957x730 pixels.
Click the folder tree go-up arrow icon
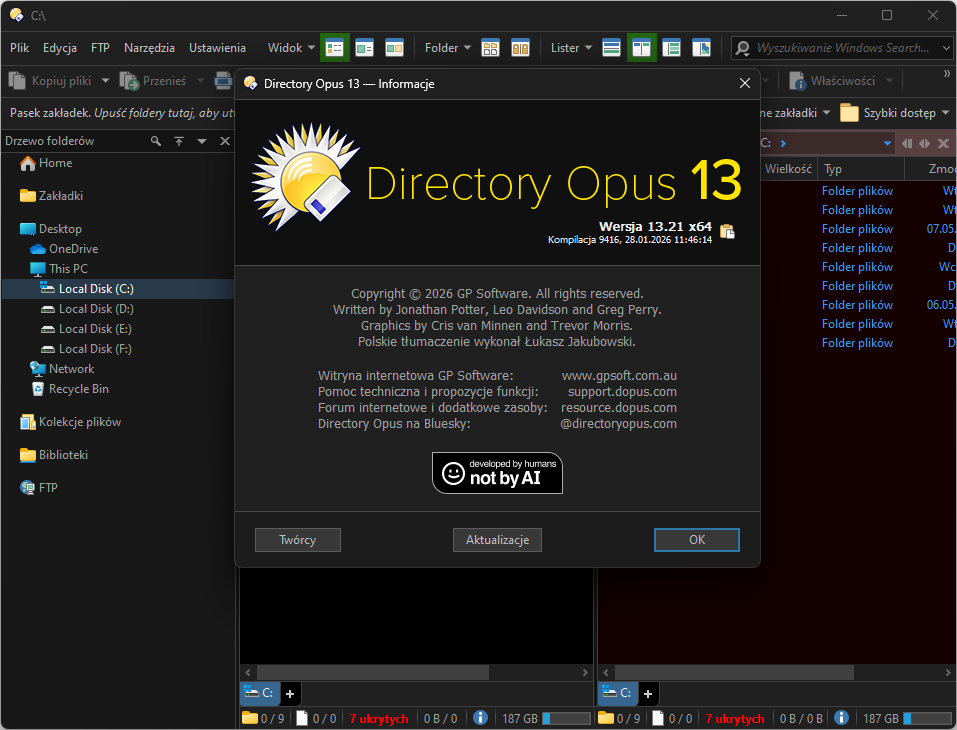179,141
